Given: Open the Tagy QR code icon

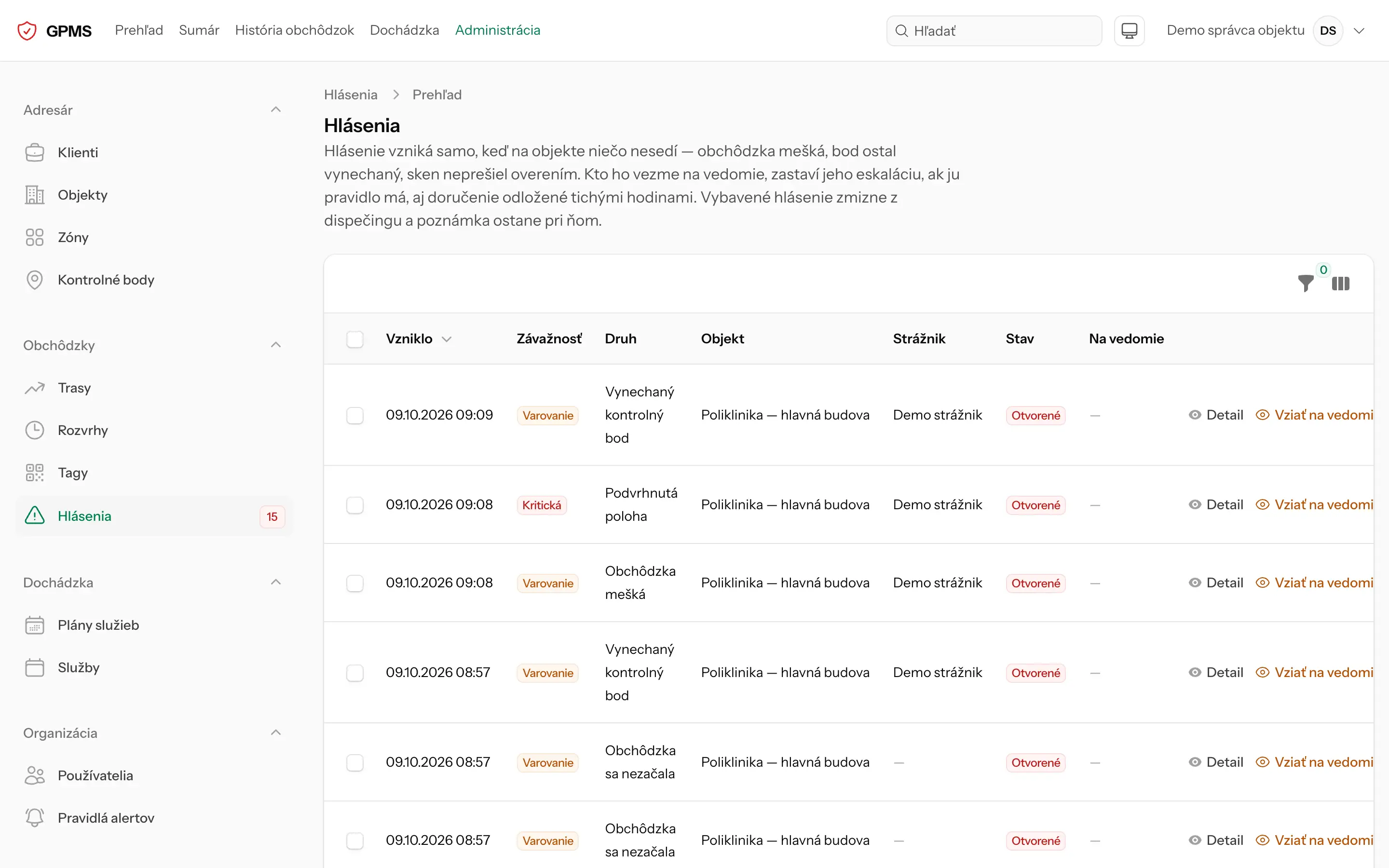Looking at the screenshot, I should pos(34,473).
